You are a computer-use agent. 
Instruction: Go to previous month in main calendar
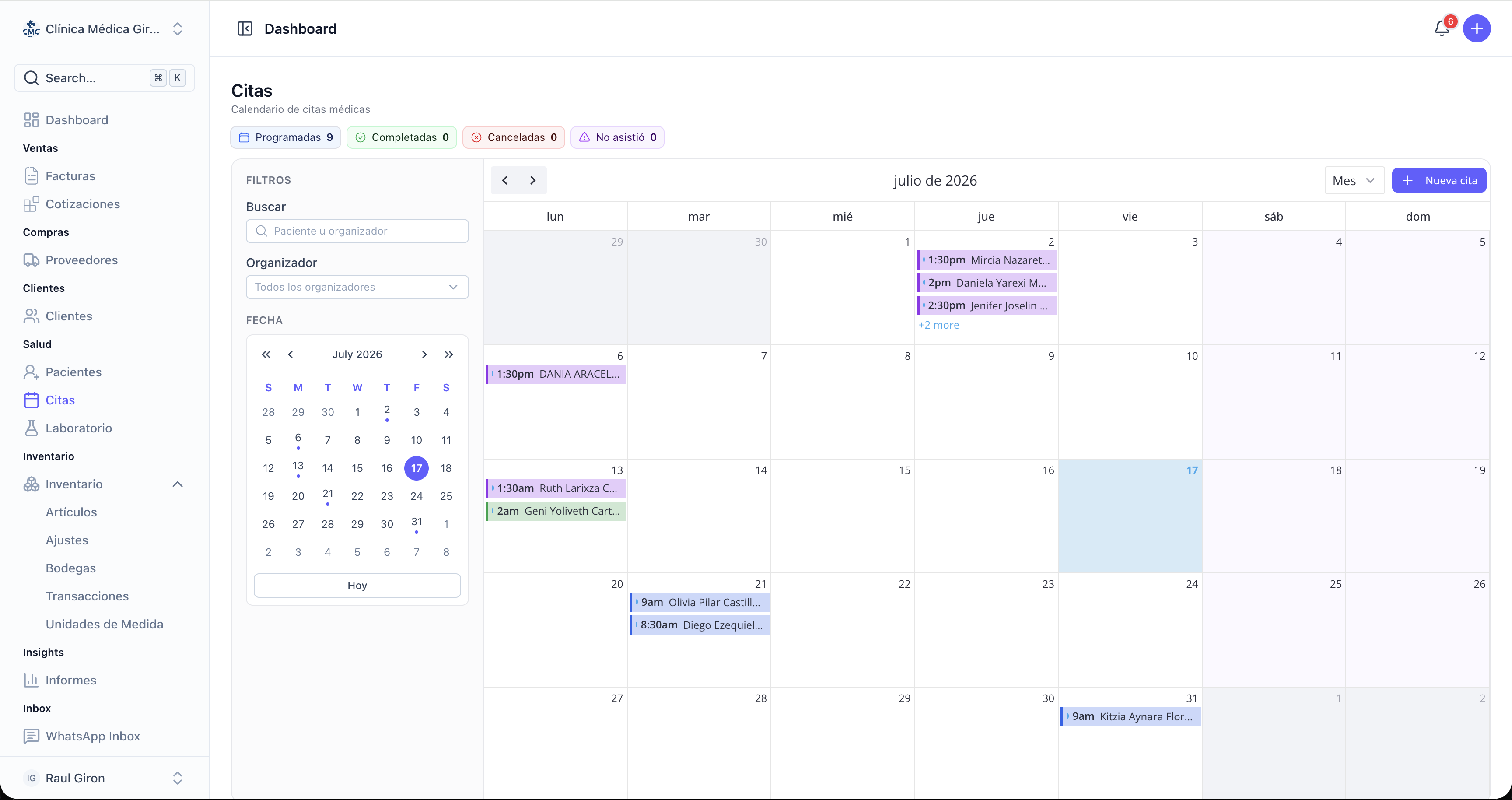tap(505, 181)
